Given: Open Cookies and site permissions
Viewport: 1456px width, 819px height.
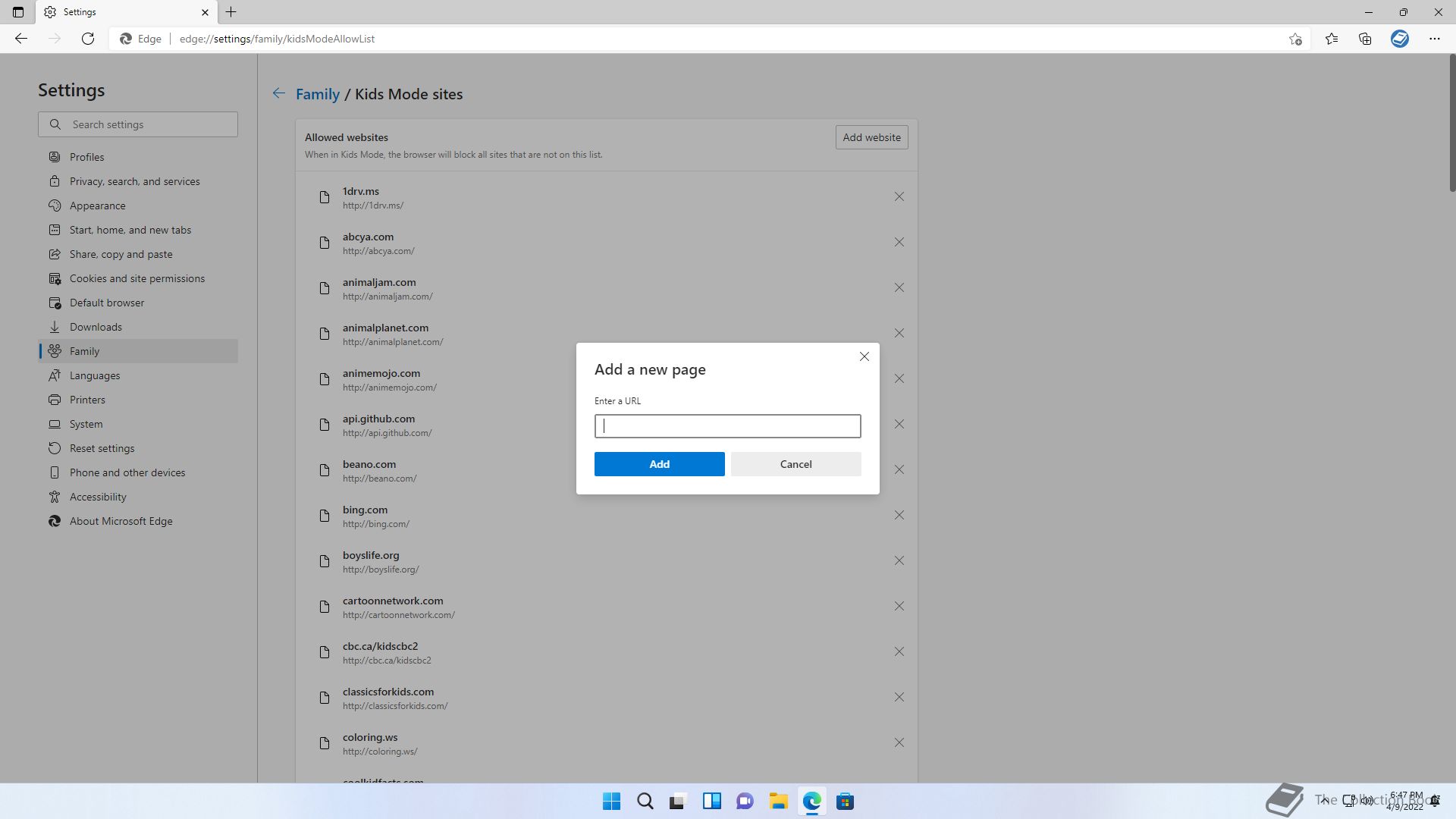Looking at the screenshot, I should (x=138, y=278).
